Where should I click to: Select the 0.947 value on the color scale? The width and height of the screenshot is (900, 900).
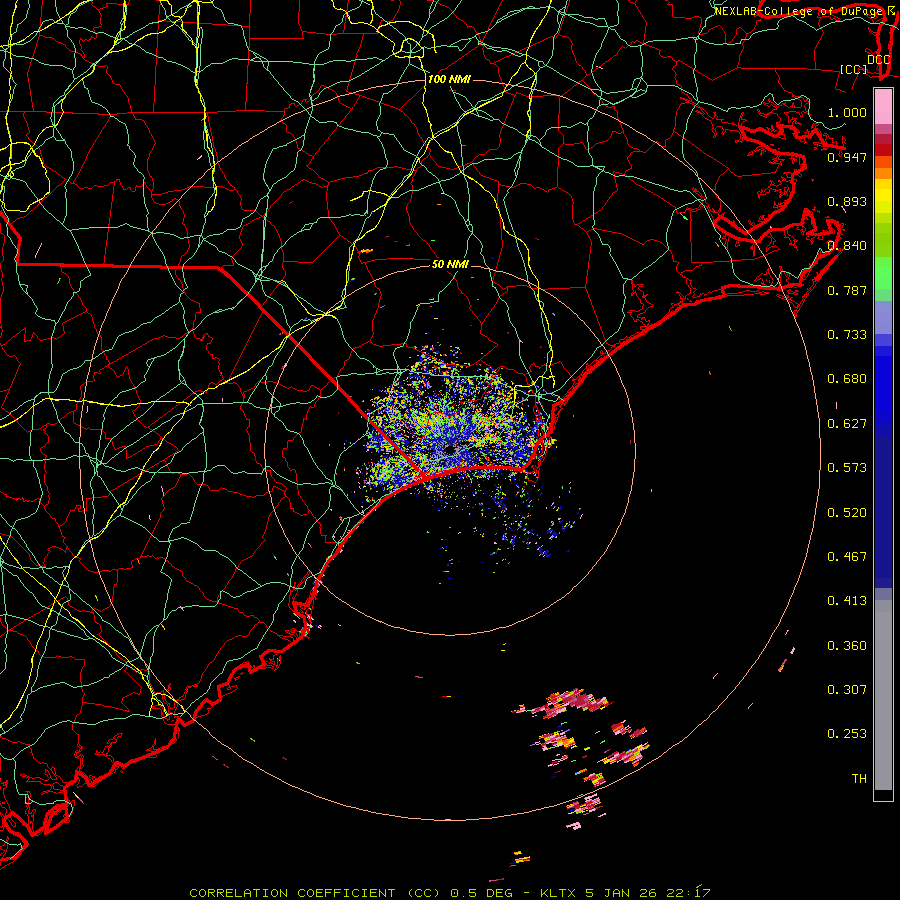(847, 157)
